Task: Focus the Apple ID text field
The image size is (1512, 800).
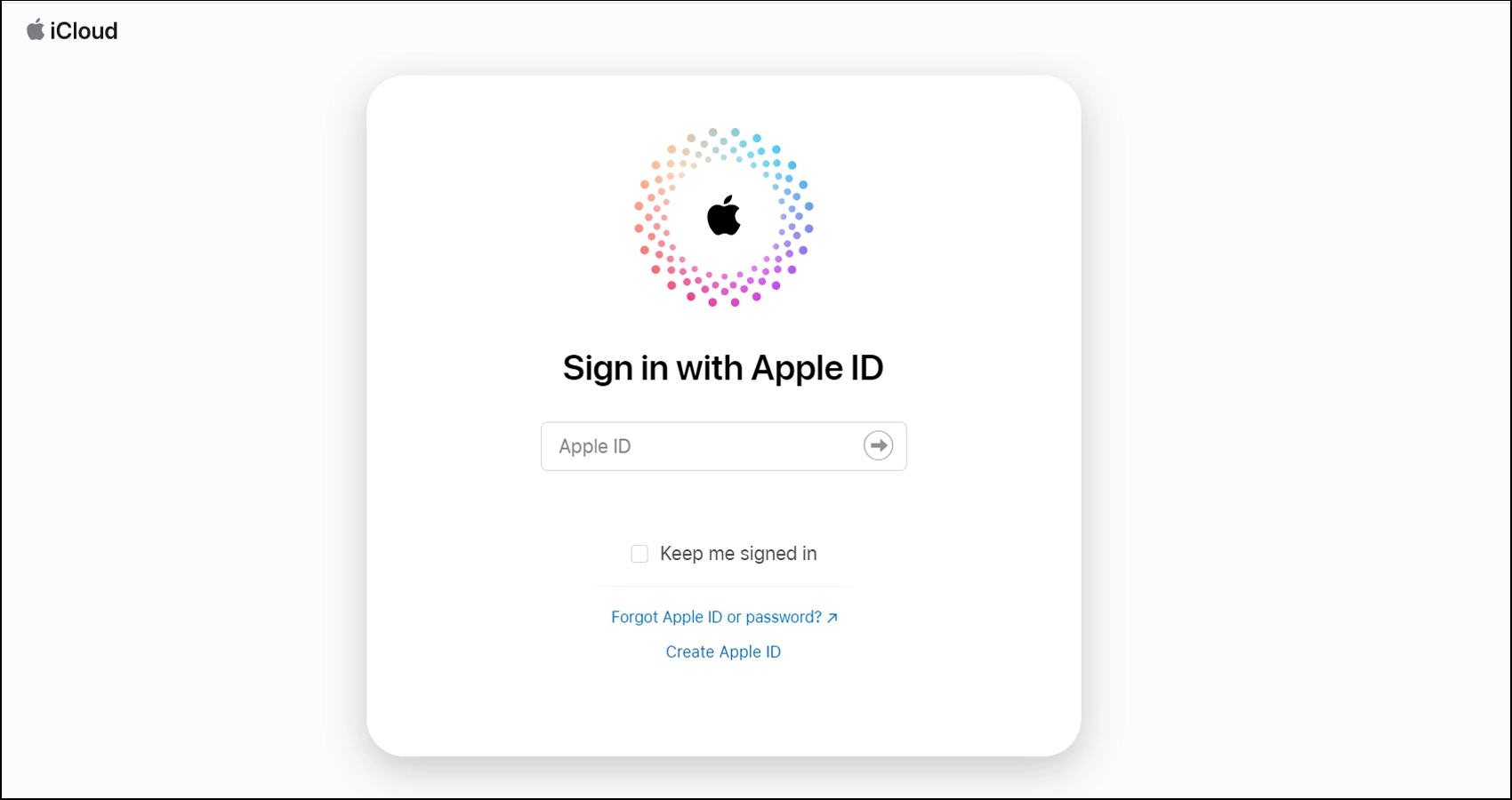Action: [724, 446]
